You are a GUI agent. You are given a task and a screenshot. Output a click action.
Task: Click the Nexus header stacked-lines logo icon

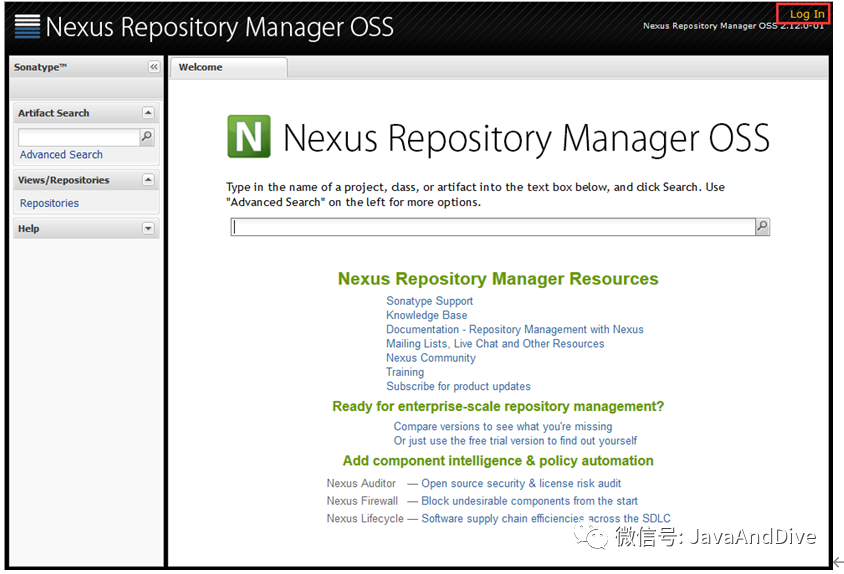(x=27, y=26)
